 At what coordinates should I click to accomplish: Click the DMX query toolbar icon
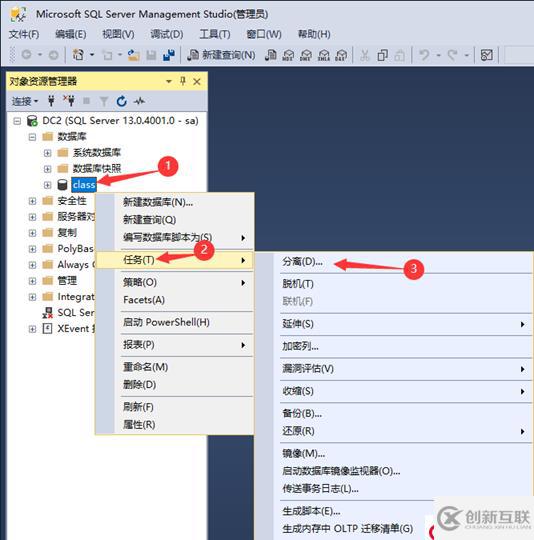[306, 55]
